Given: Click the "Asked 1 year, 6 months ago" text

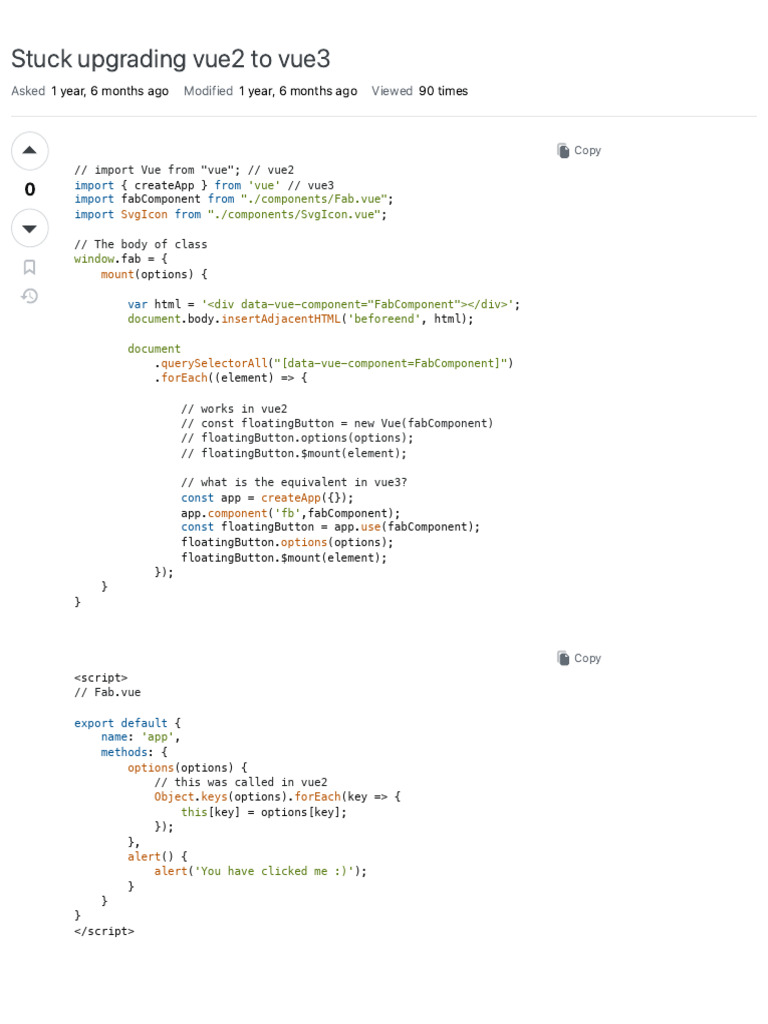Looking at the screenshot, I should [90, 91].
